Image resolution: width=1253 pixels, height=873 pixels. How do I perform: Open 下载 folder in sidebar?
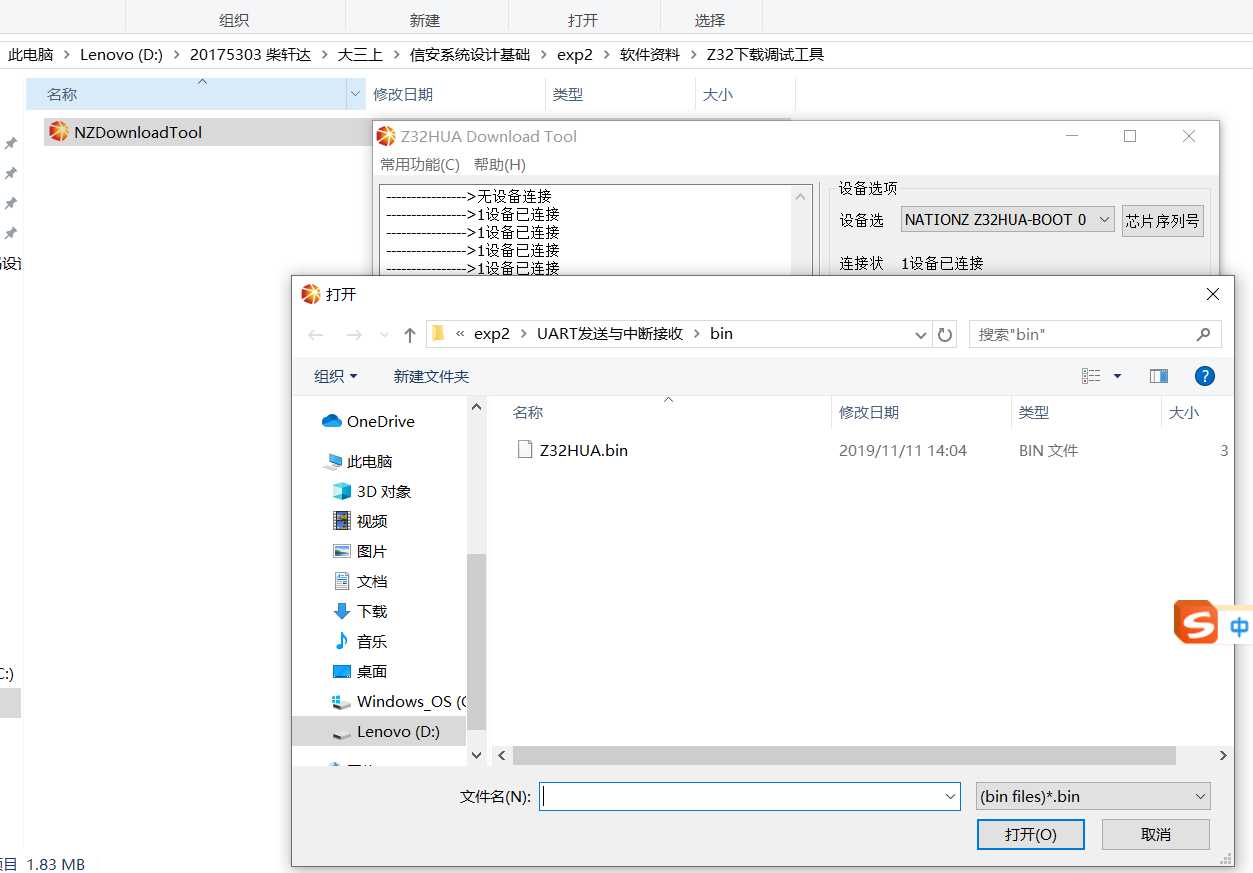click(359, 611)
